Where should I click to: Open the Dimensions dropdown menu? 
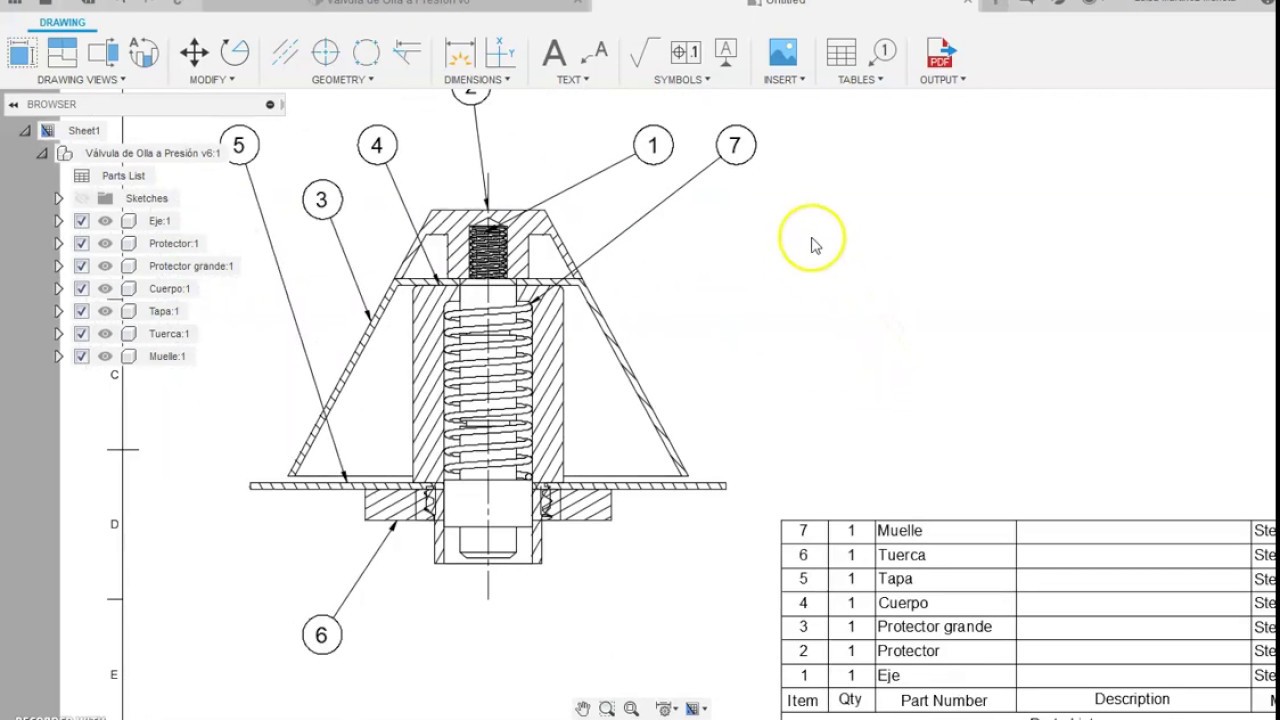477,80
